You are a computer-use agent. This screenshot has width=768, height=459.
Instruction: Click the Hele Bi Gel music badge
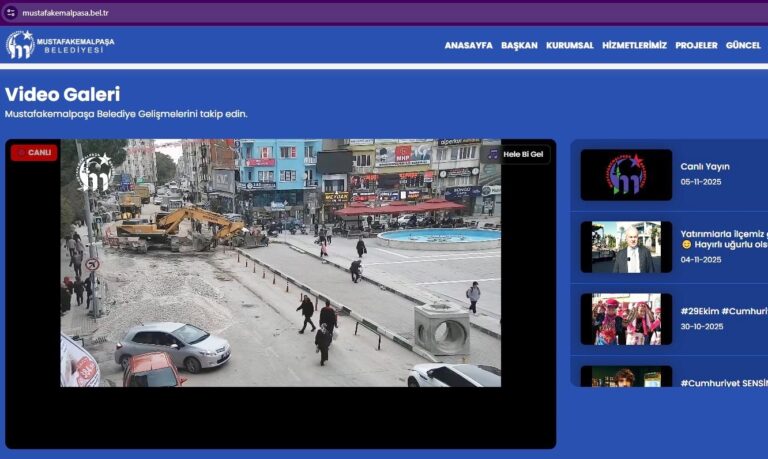click(x=517, y=154)
